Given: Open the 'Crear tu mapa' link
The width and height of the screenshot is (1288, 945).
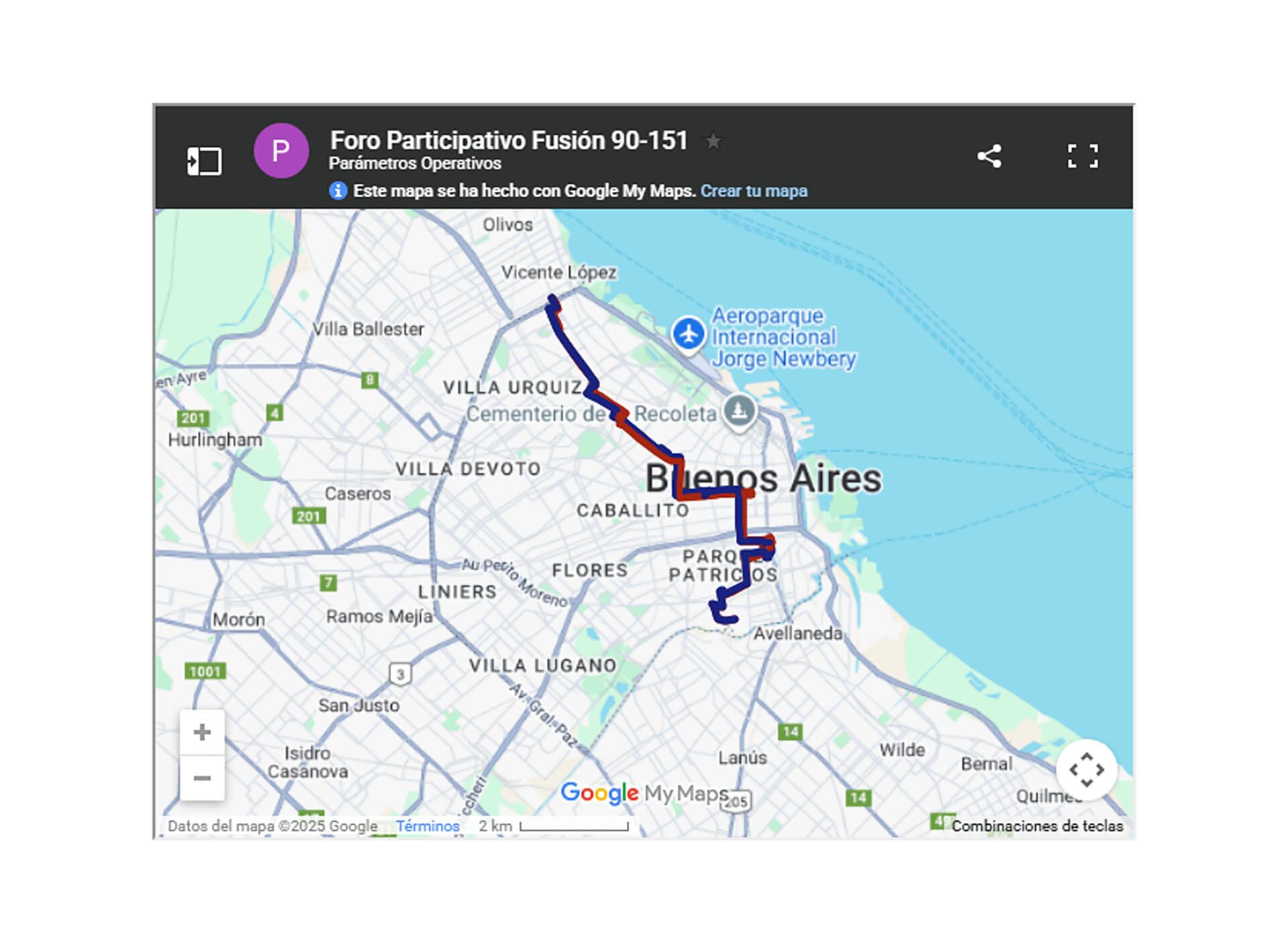Looking at the screenshot, I should point(753,191).
